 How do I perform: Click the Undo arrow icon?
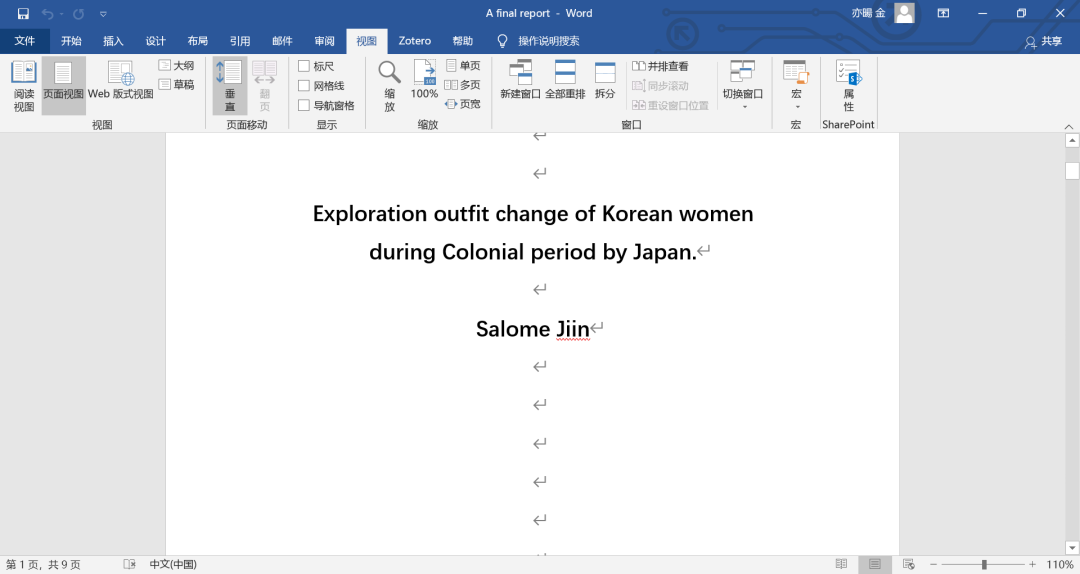pyautogui.click(x=47, y=14)
